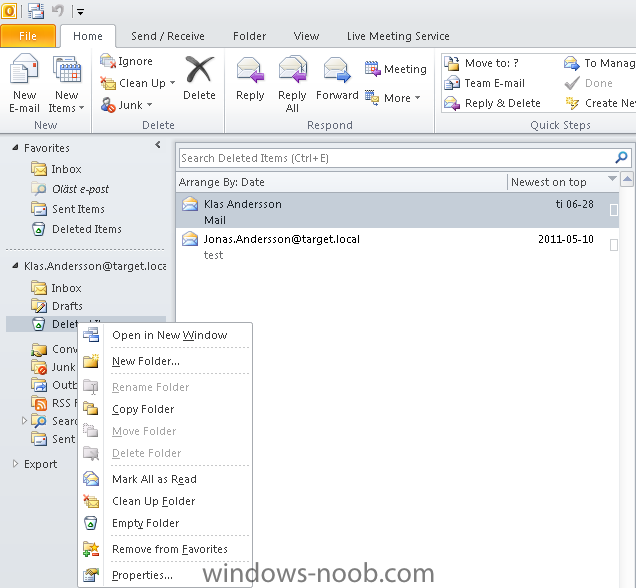
Task: Click the search magnifier icon
Action: 621,157
